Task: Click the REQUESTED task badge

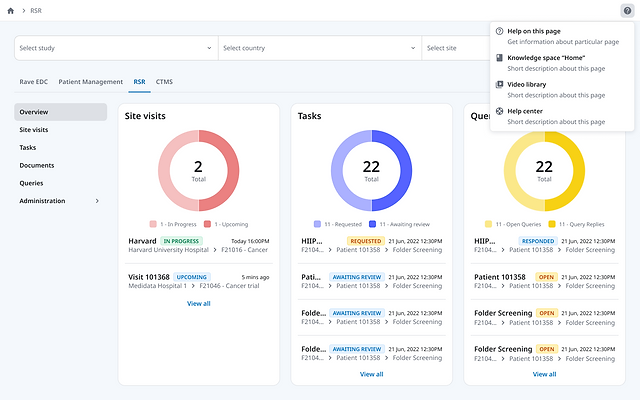Action: 366,241
